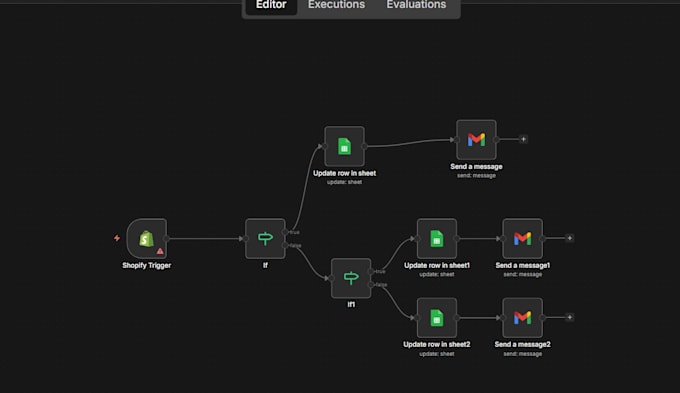The width and height of the screenshot is (680, 393).
Task: Switch to the Executions tab
Action: coord(337,5)
